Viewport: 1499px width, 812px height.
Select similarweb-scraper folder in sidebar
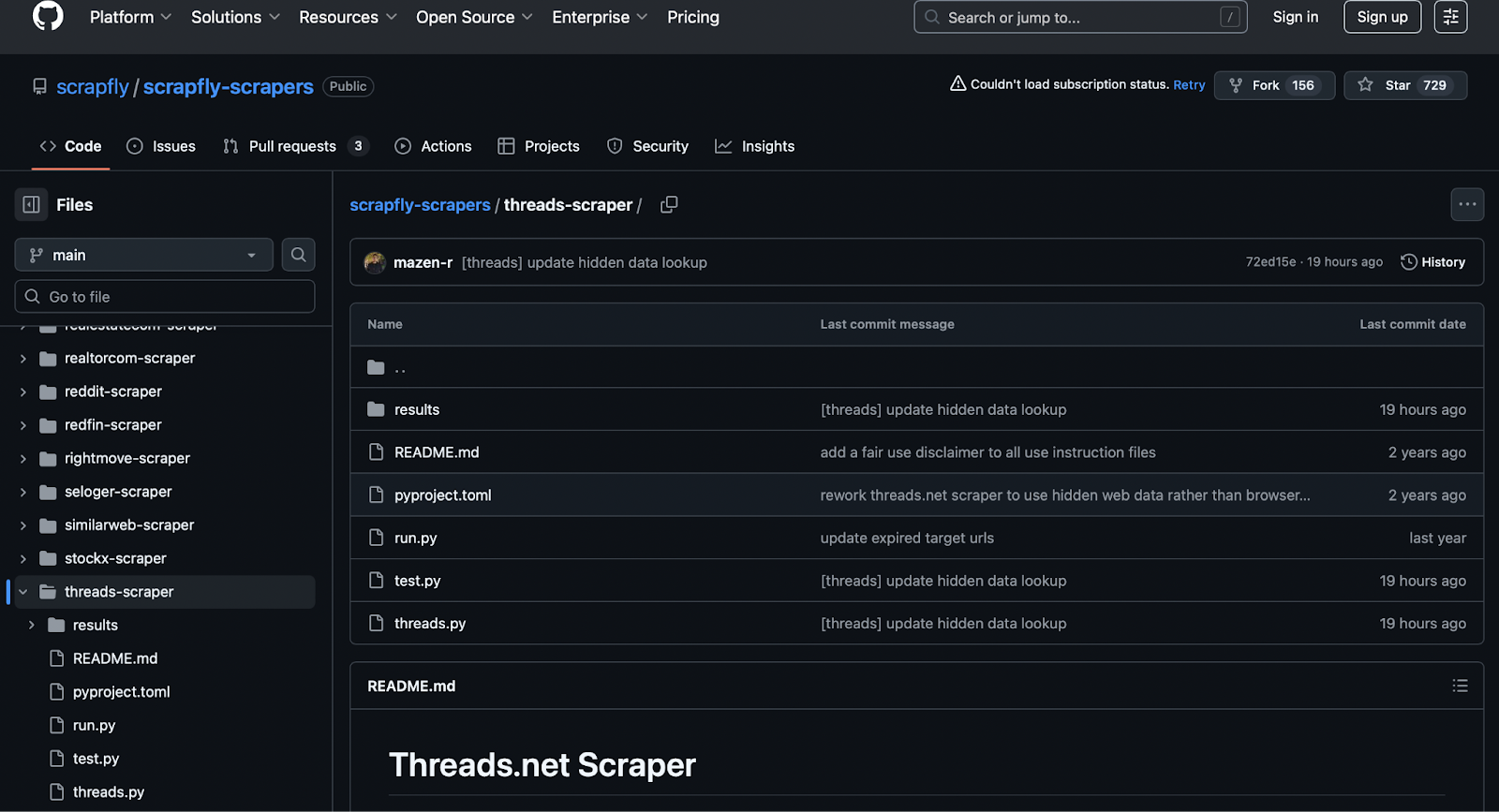coord(129,524)
